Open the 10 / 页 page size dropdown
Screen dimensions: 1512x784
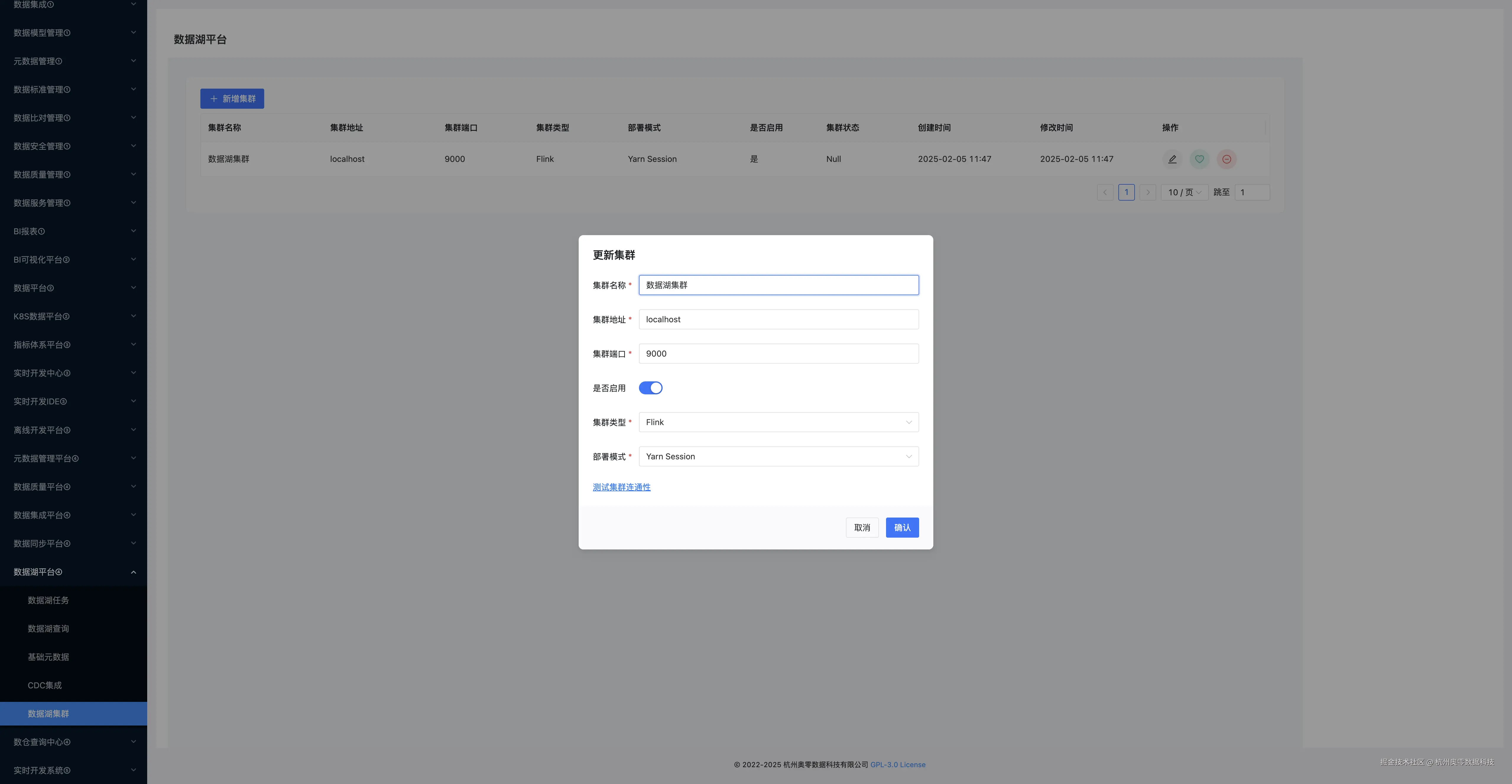pyautogui.click(x=1184, y=193)
